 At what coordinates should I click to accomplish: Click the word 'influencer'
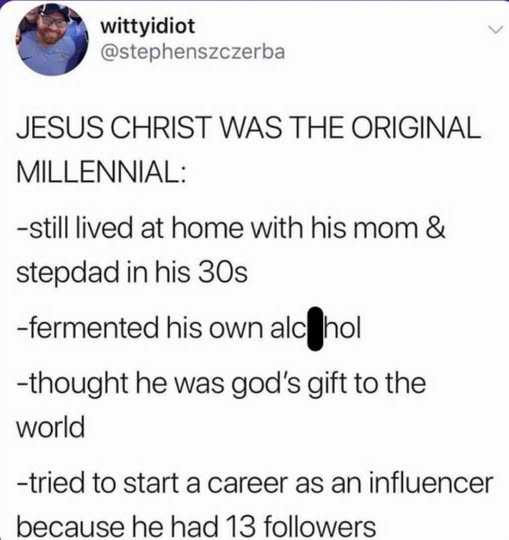[431, 482]
